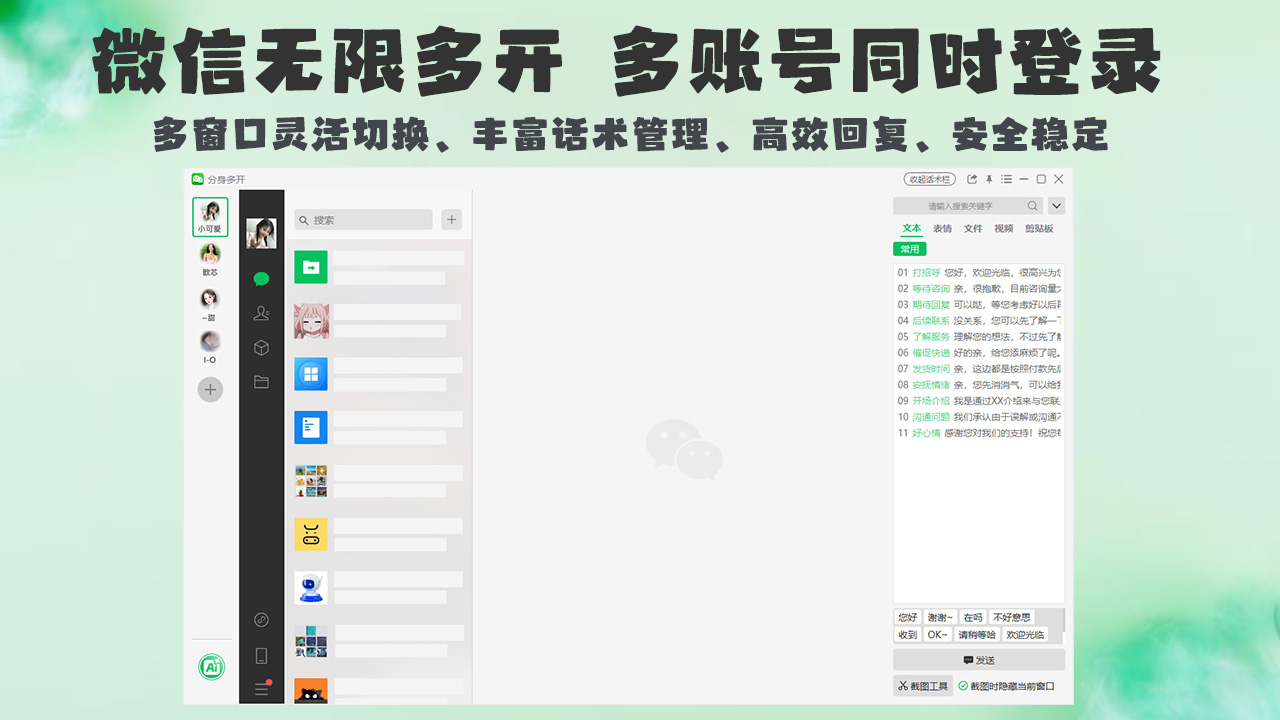
Task: Open the chats panel via chat bubble icon
Action: tap(261, 279)
